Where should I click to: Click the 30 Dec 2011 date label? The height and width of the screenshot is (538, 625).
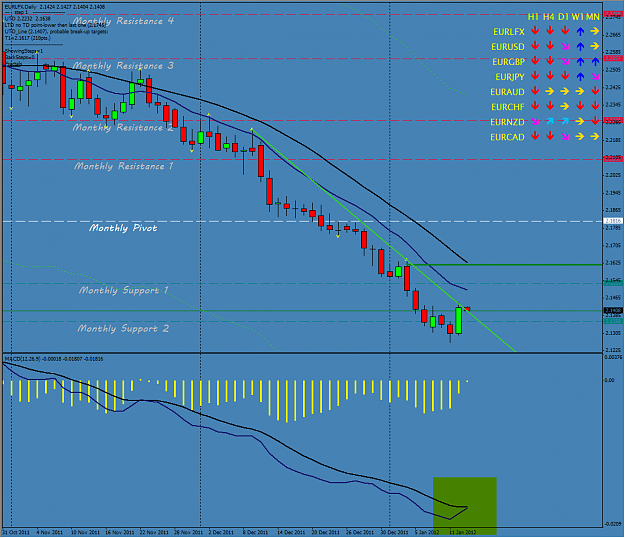394,532
